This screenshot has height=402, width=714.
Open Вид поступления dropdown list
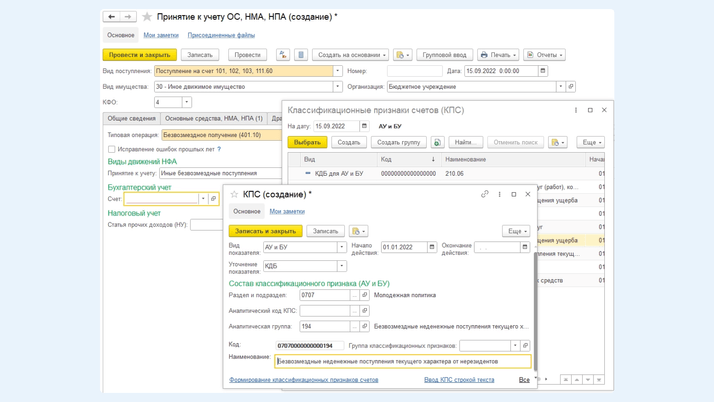[337, 71]
